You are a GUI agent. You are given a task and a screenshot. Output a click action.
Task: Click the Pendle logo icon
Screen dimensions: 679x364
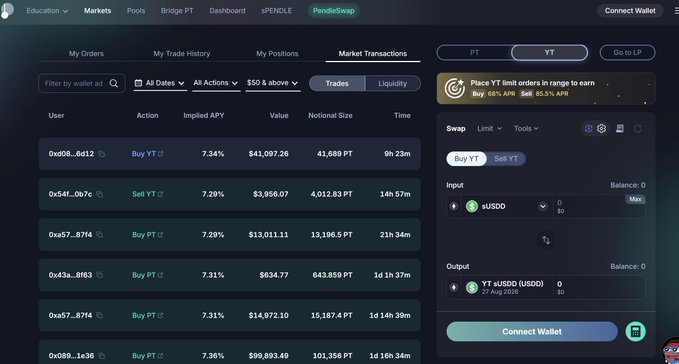click(7, 10)
